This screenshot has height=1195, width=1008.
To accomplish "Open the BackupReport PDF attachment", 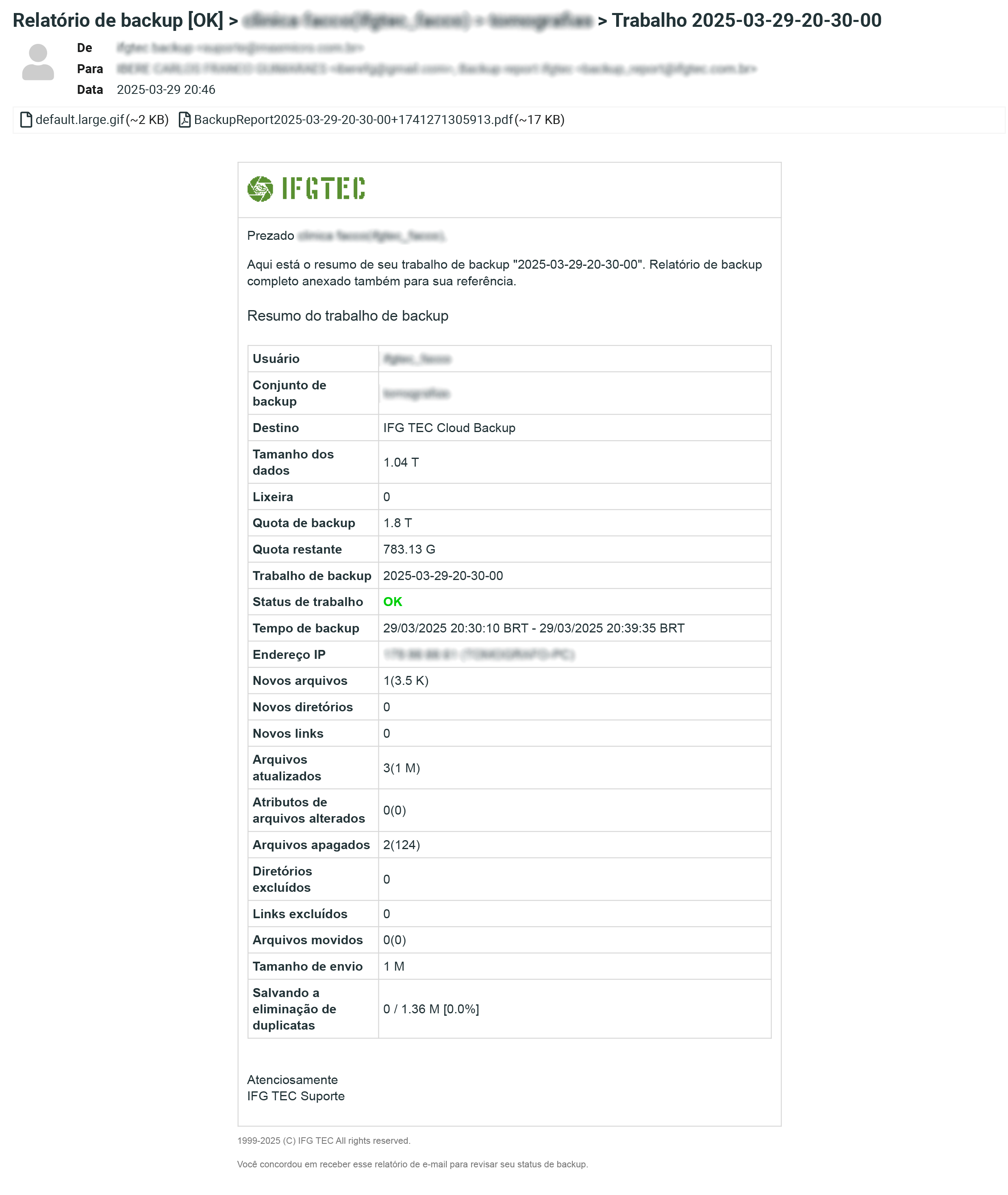I will tap(353, 119).
